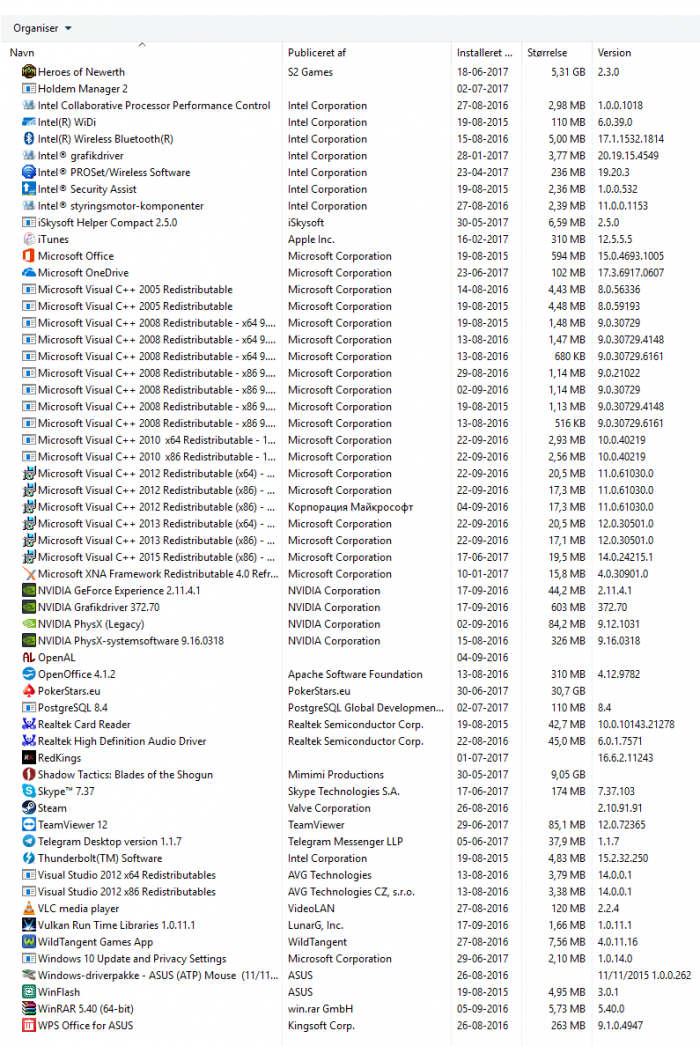Sort by Publiceret af column header
Image resolution: width=700 pixels, height=1046 pixels.
(317, 53)
